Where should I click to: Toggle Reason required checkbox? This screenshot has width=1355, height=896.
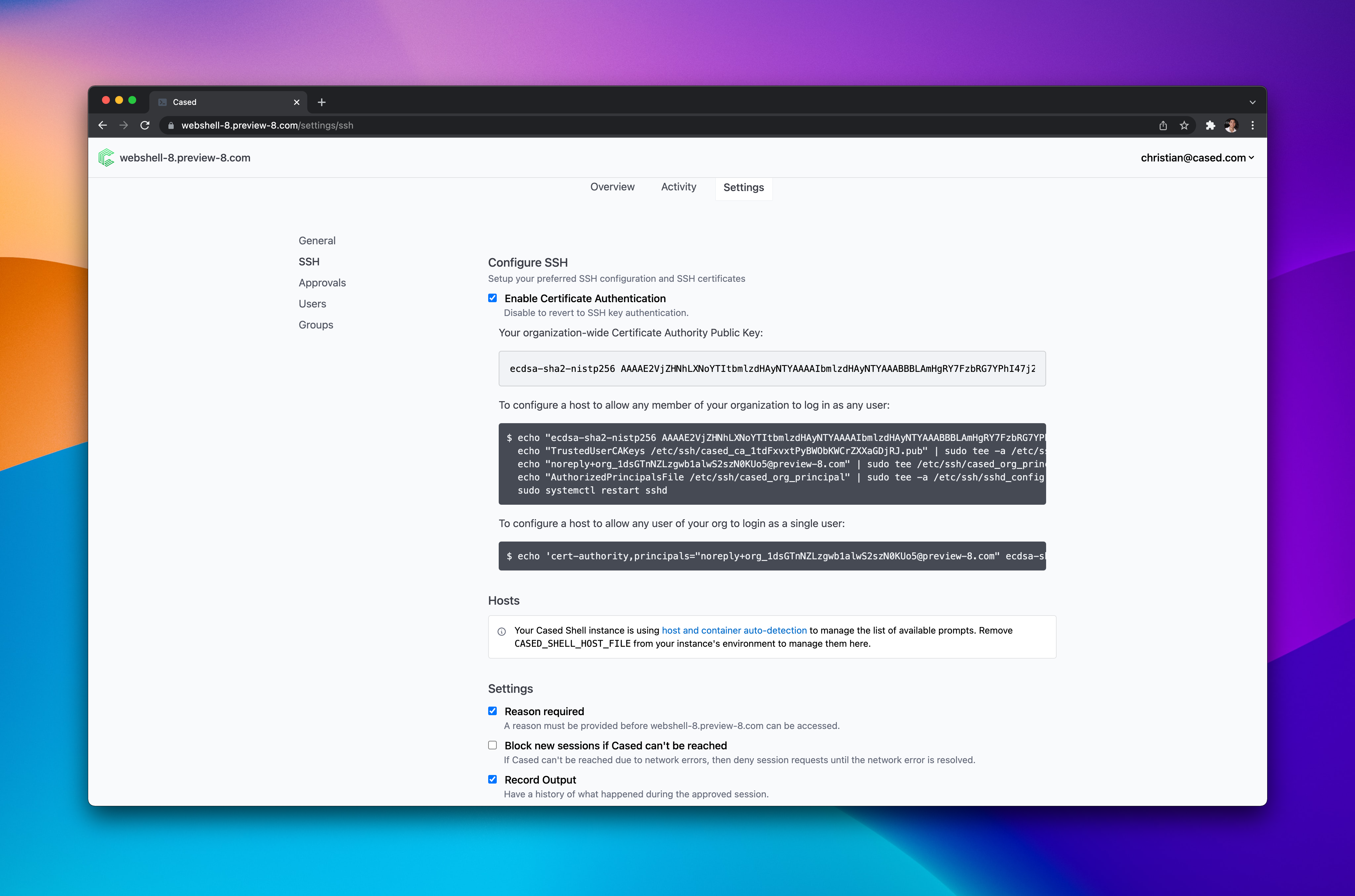pyautogui.click(x=492, y=711)
